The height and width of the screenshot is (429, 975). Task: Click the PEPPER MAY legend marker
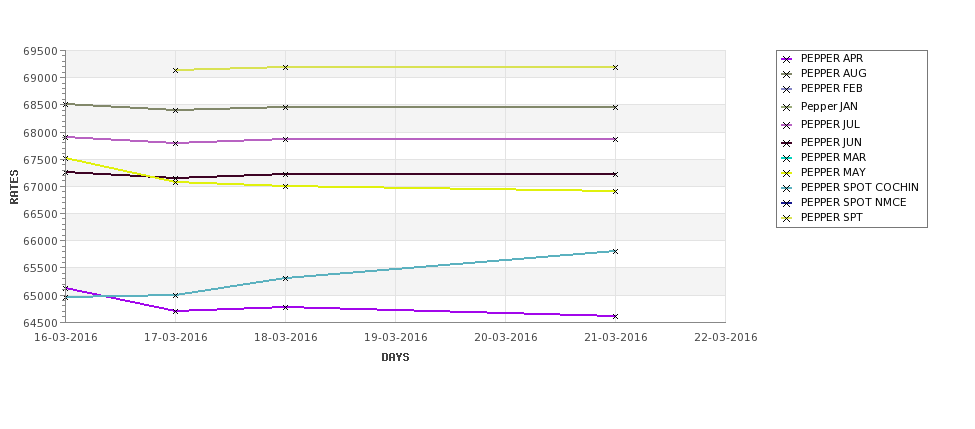click(x=786, y=173)
